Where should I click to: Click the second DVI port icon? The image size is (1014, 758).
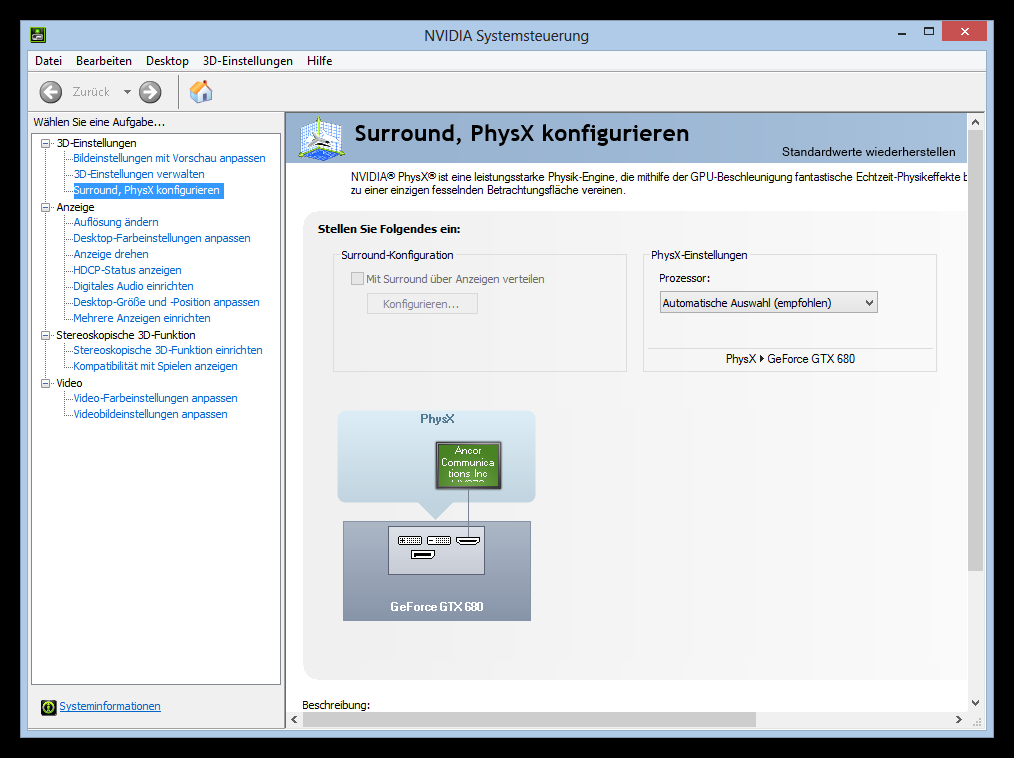coord(439,541)
